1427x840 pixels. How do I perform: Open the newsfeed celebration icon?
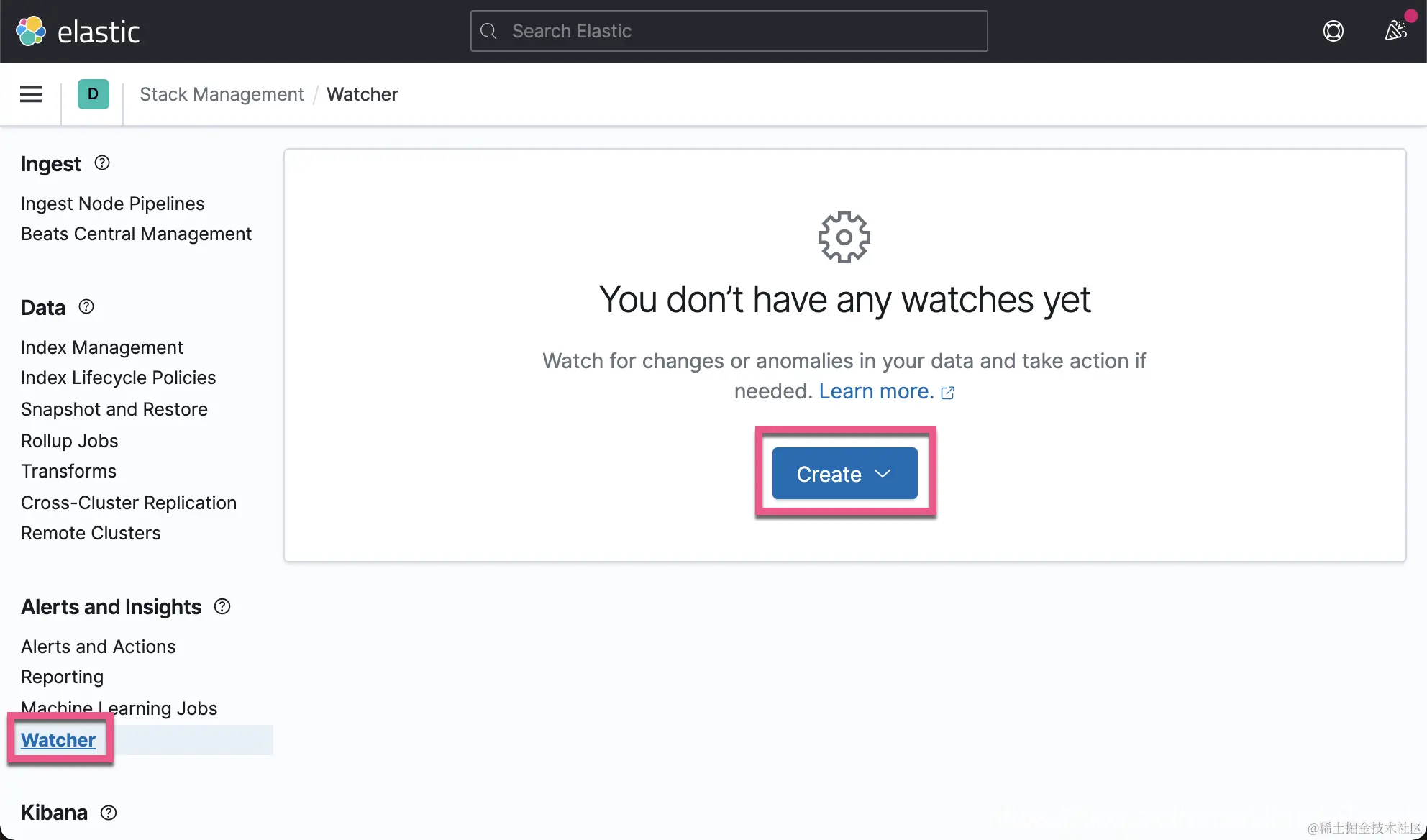[1395, 31]
